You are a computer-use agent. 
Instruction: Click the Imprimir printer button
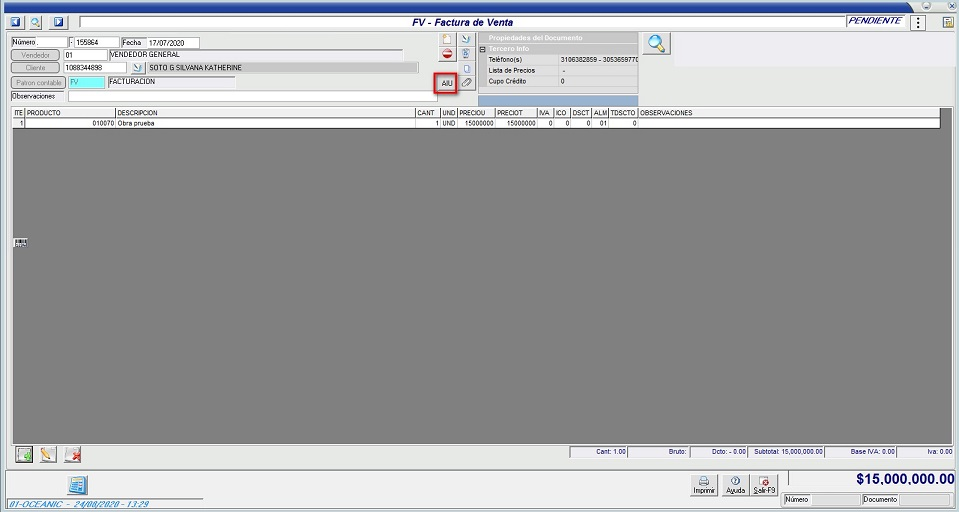pos(704,485)
